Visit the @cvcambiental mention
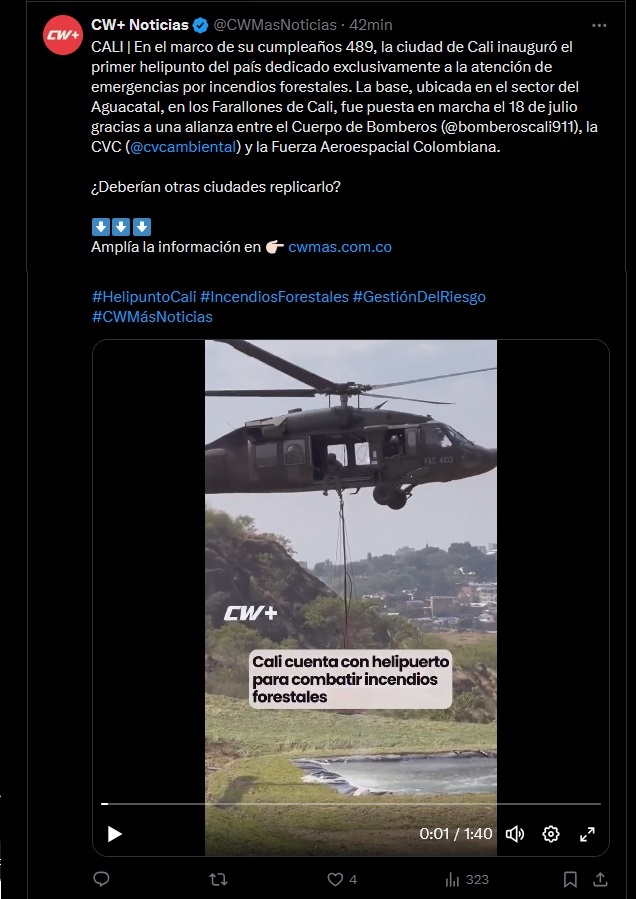Viewport: 636px width, 899px height. pos(183,147)
